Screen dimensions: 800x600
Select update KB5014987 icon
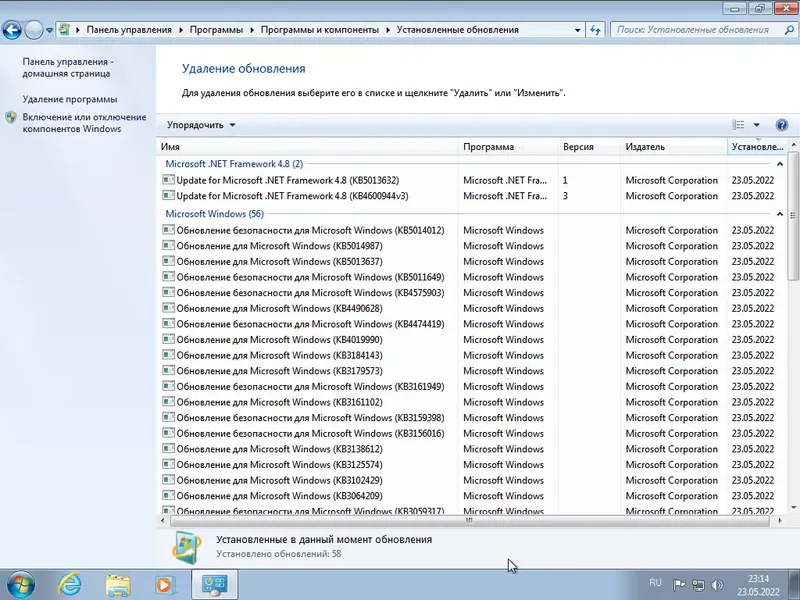pos(168,245)
